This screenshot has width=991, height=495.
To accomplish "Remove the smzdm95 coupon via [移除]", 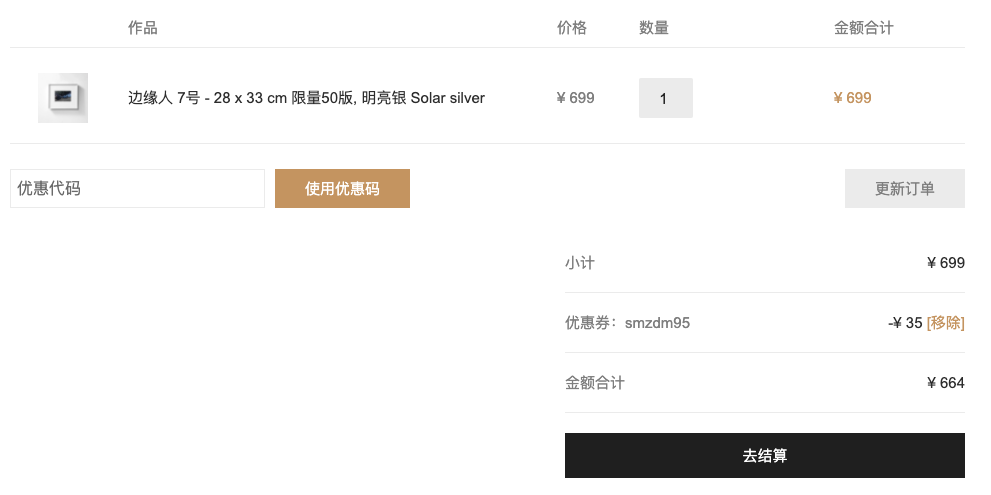I will (x=945, y=323).
